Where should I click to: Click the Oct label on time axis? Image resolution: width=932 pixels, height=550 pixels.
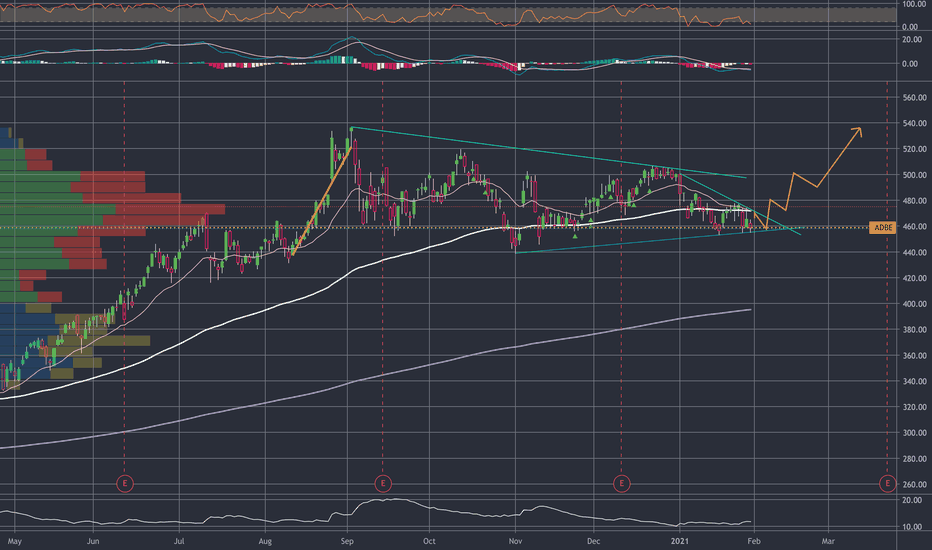pyautogui.click(x=429, y=541)
